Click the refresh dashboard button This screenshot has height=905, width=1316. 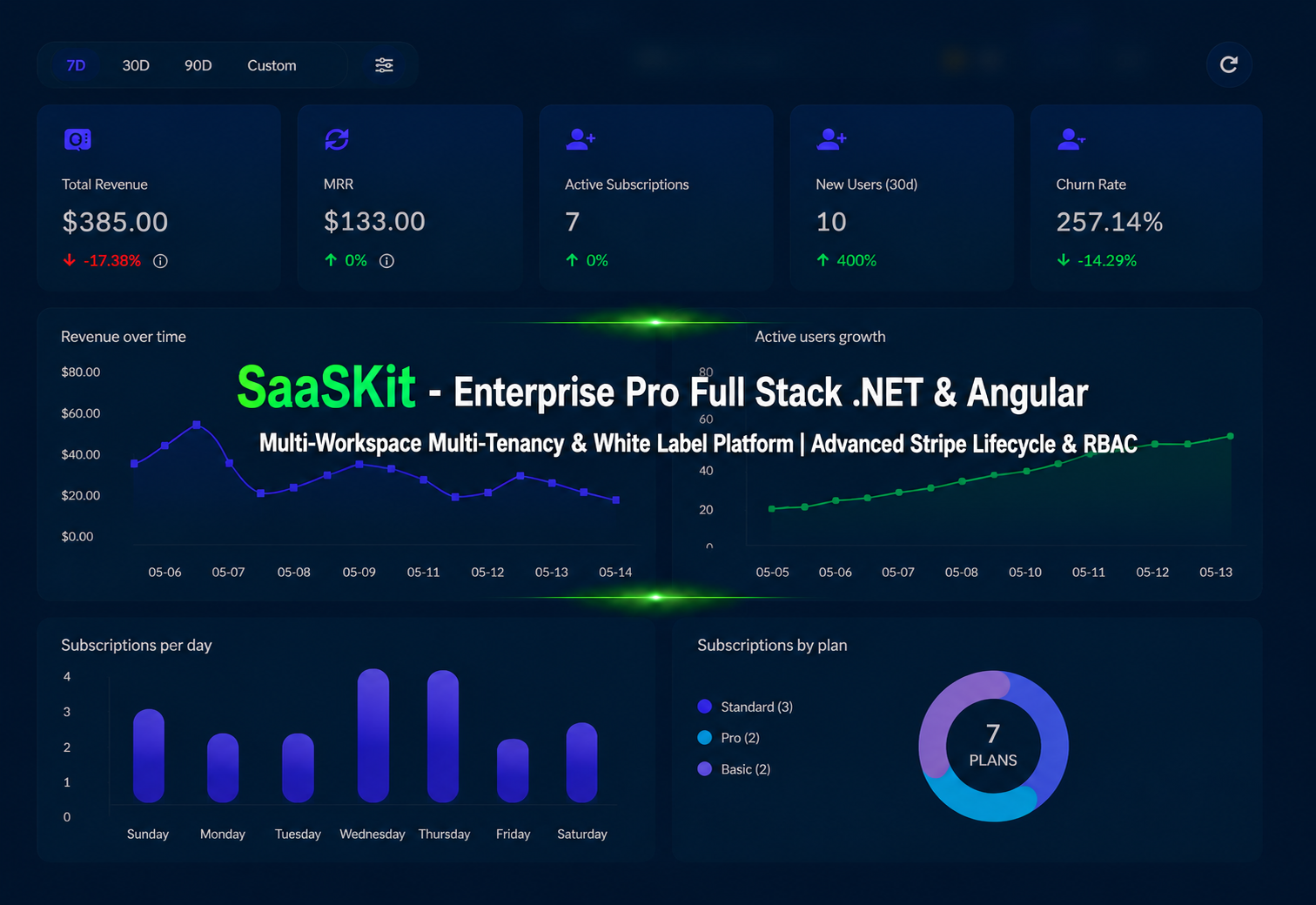1229,64
